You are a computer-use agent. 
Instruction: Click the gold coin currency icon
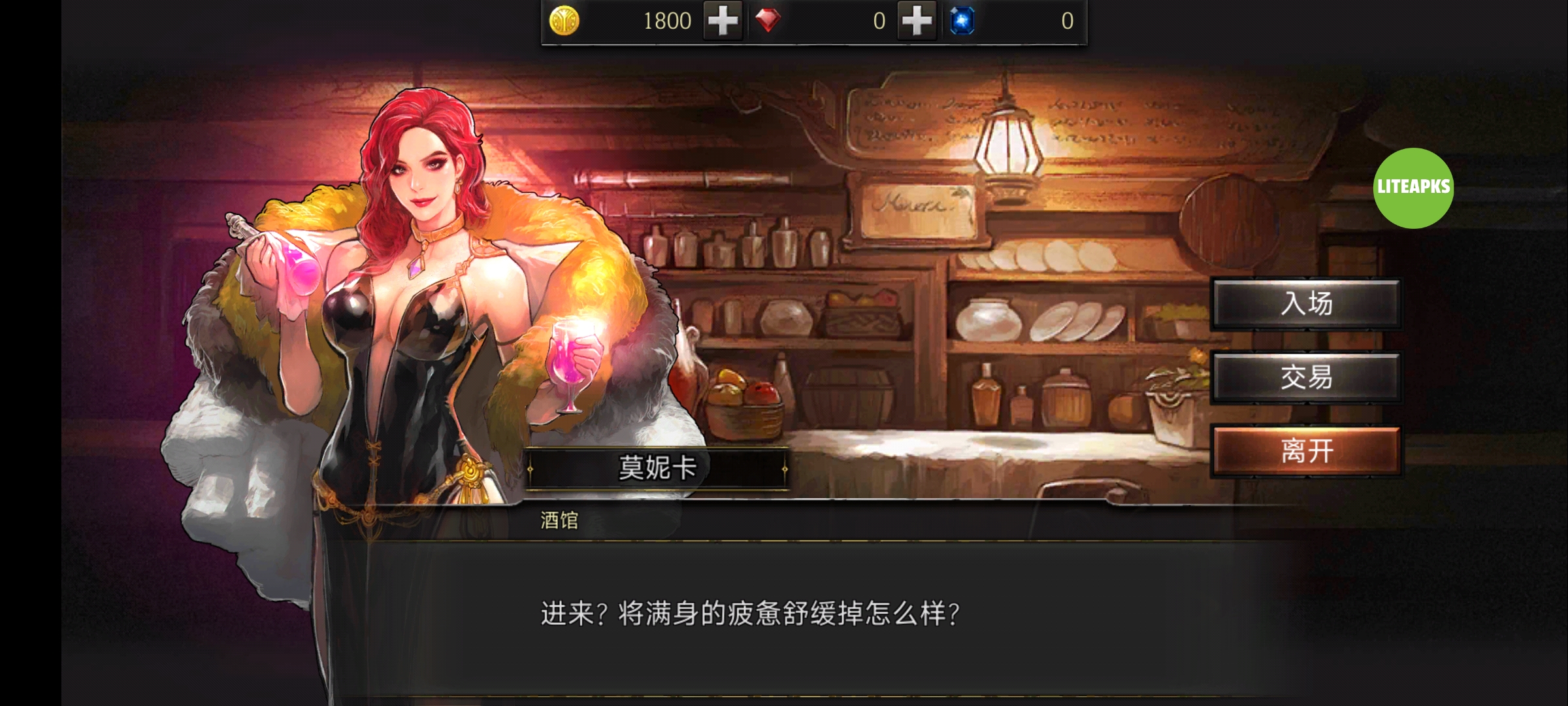coord(564,22)
